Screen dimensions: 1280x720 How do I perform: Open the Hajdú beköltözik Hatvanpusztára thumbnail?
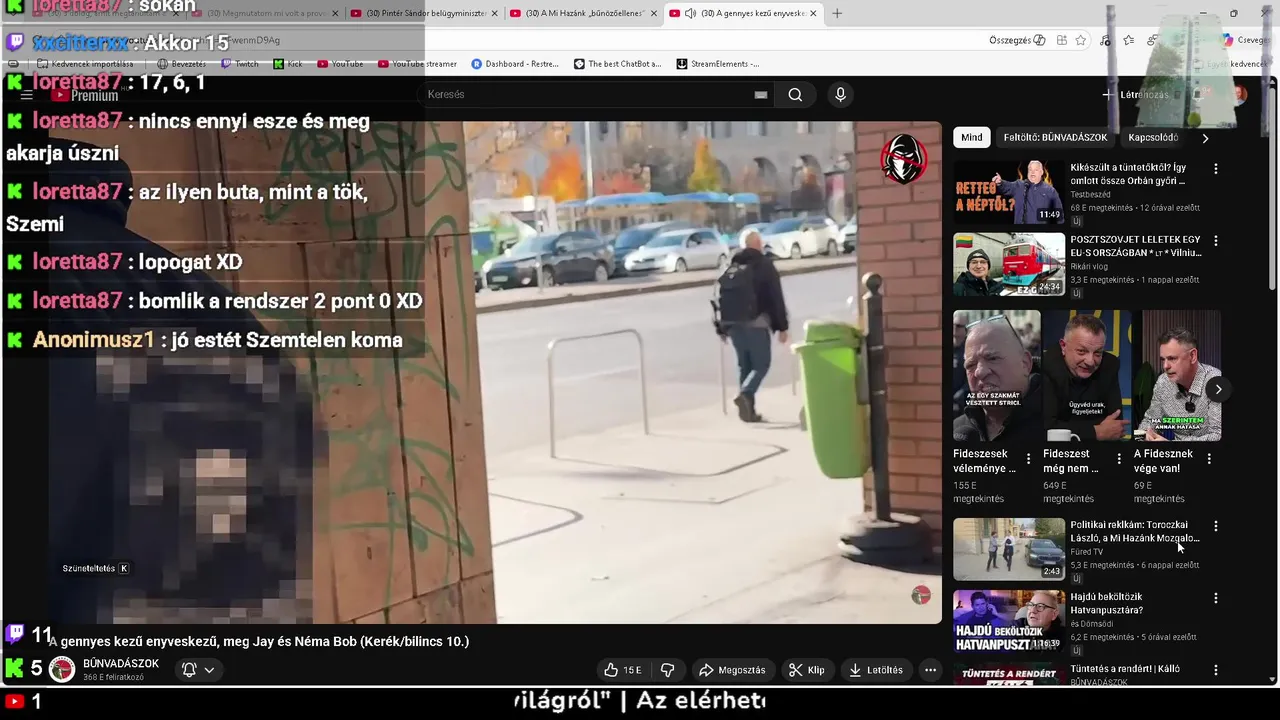pyautogui.click(x=1009, y=621)
